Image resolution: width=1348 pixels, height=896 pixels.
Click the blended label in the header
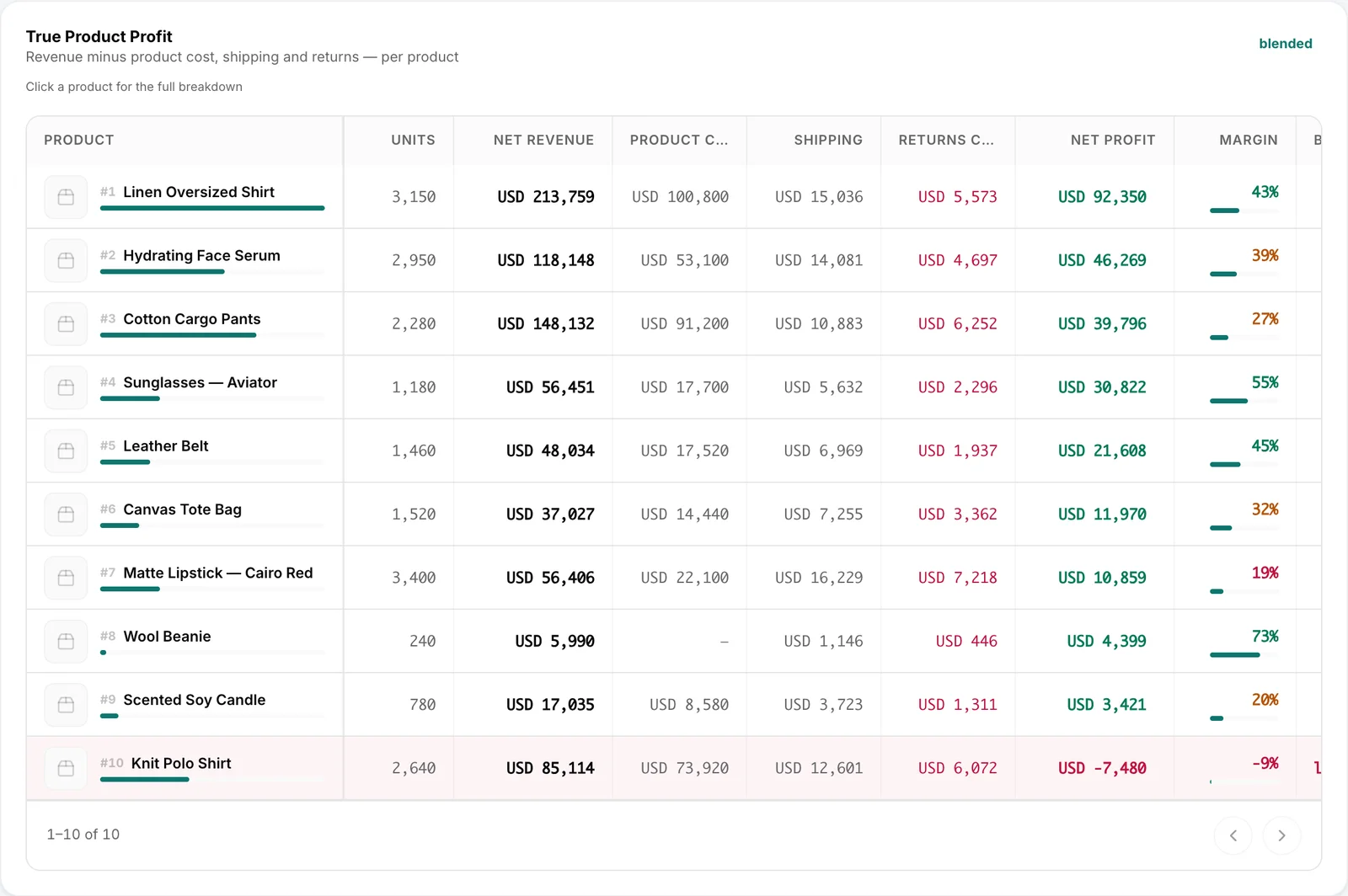click(x=1286, y=44)
